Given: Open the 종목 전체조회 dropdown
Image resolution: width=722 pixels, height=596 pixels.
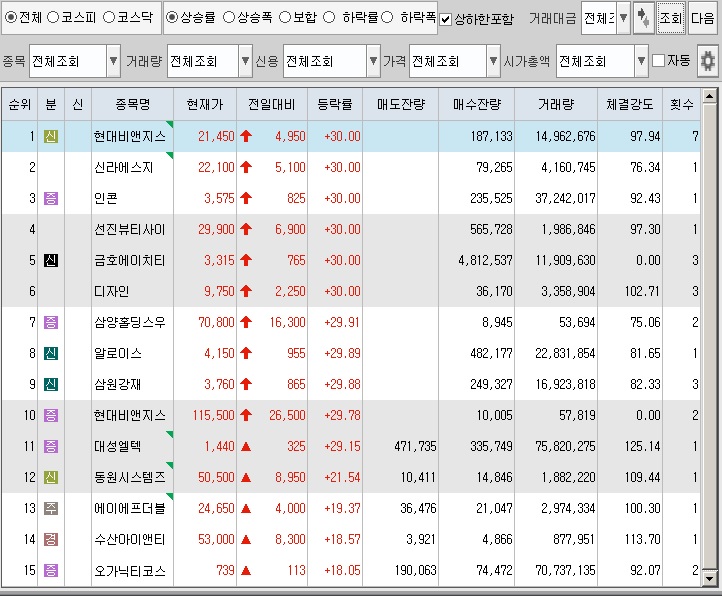Looking at the screenshot, I should [113, 61].
